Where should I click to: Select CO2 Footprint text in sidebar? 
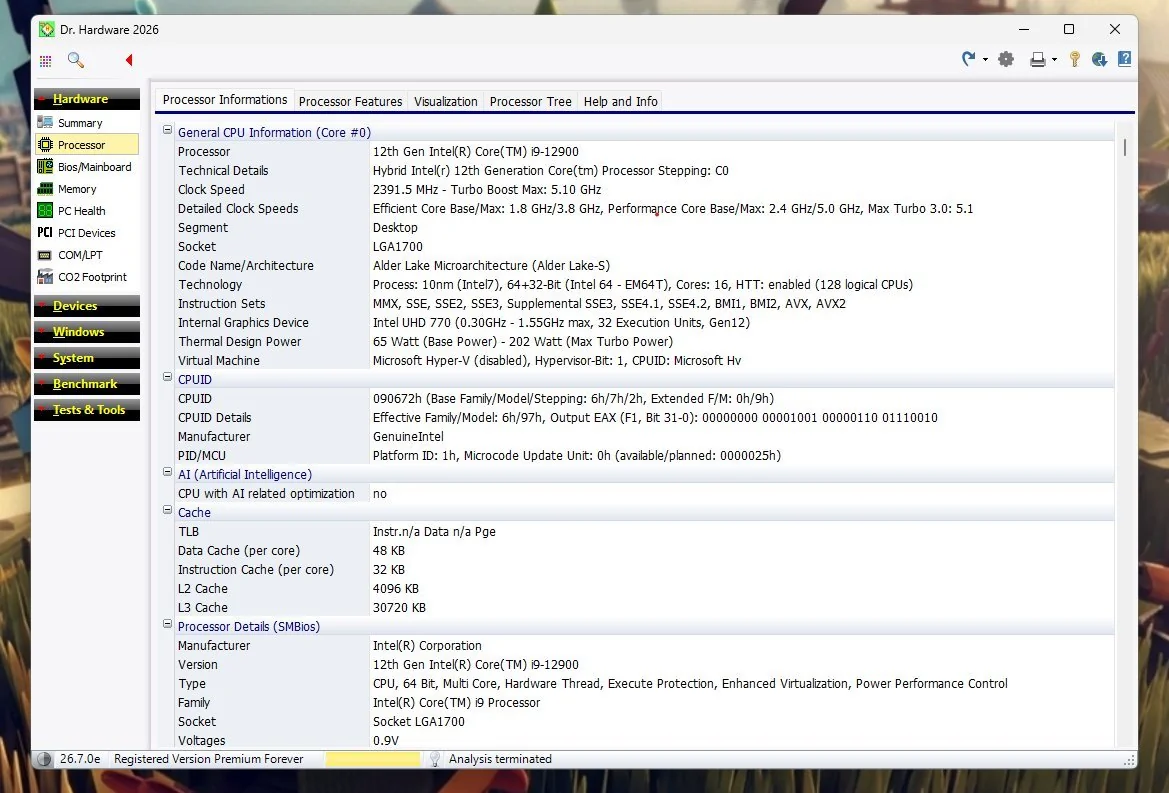coord(92,277)
